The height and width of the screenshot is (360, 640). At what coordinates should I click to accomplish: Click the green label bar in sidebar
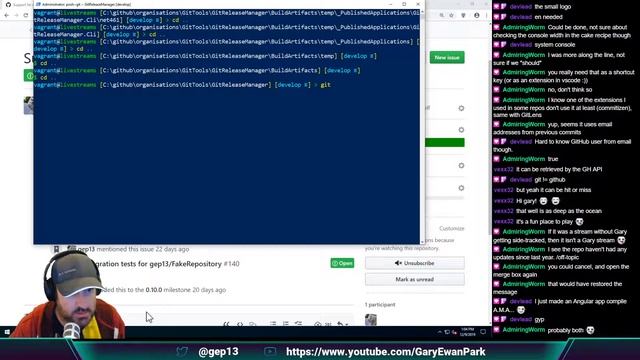click(444, 142)
